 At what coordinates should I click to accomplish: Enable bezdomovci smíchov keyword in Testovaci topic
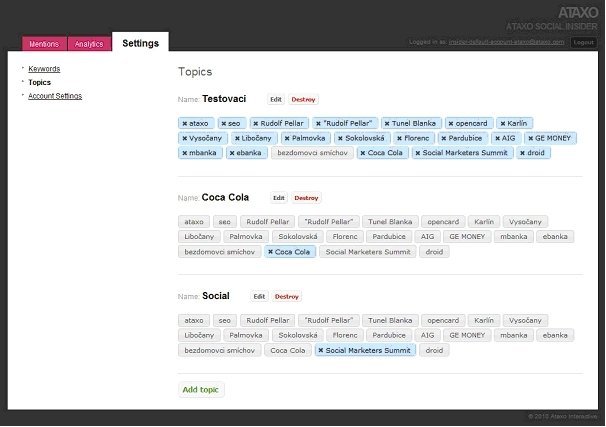pos(312,153)
